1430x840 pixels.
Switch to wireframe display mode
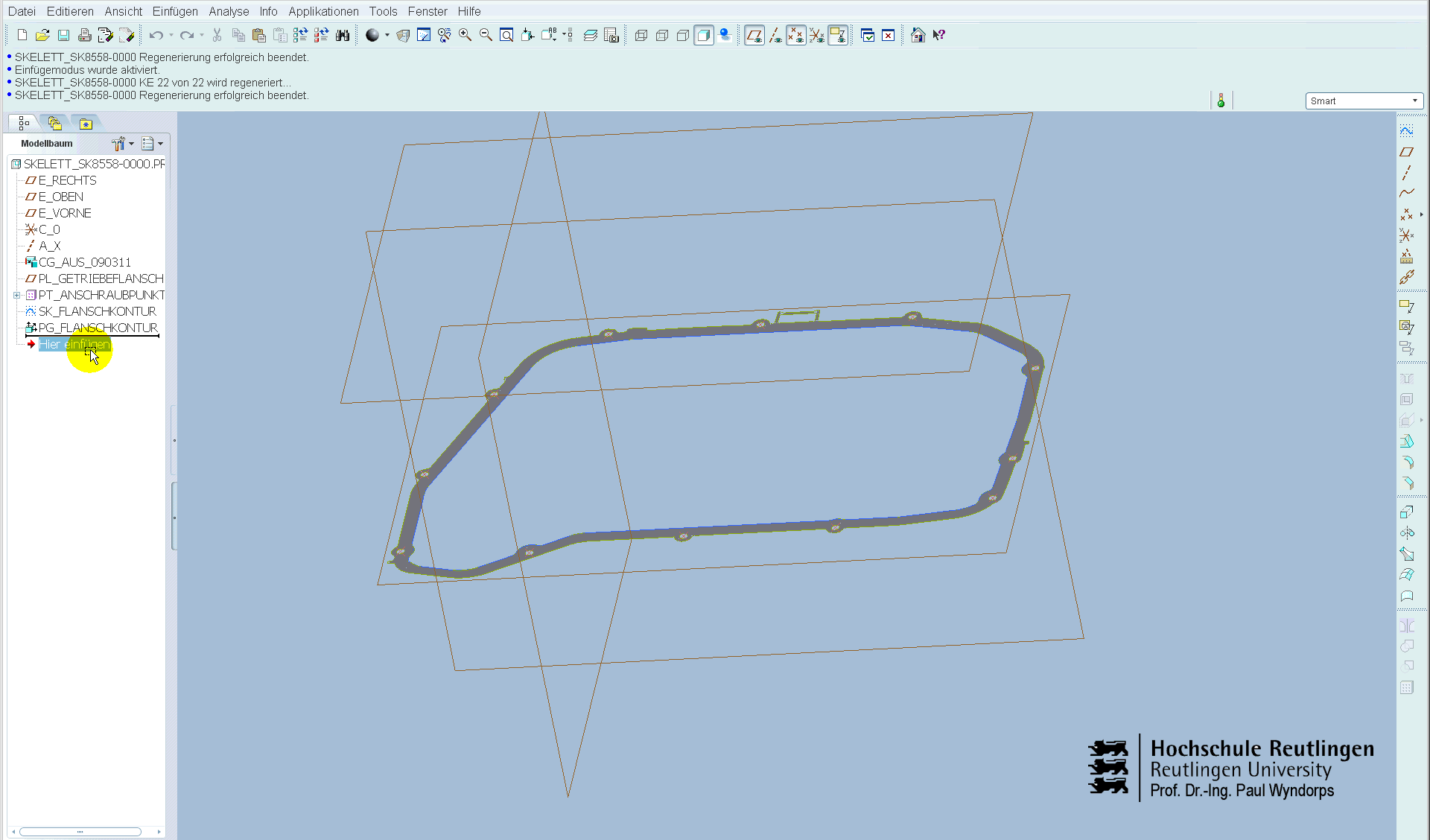[x=641, y=35]
